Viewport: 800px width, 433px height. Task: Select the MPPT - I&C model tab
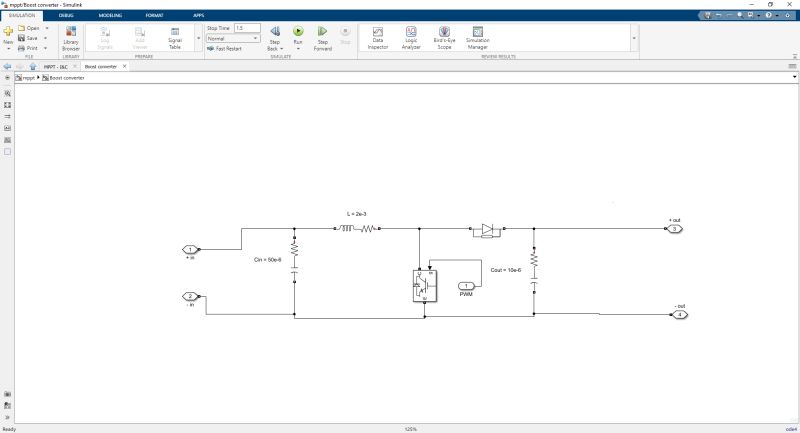click(55, 67)
